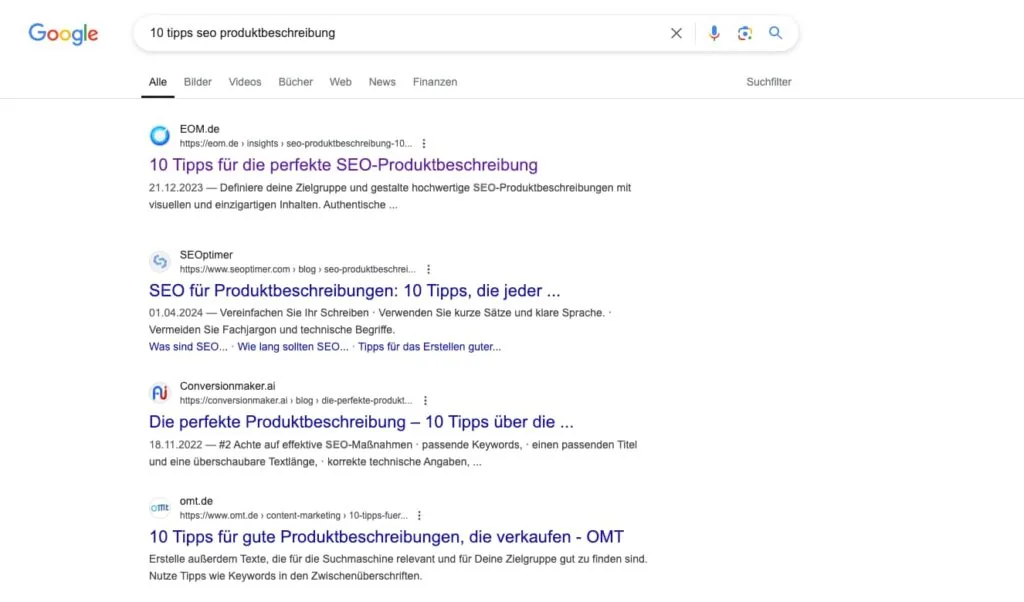Start voice search with the microphone icon

714,33
